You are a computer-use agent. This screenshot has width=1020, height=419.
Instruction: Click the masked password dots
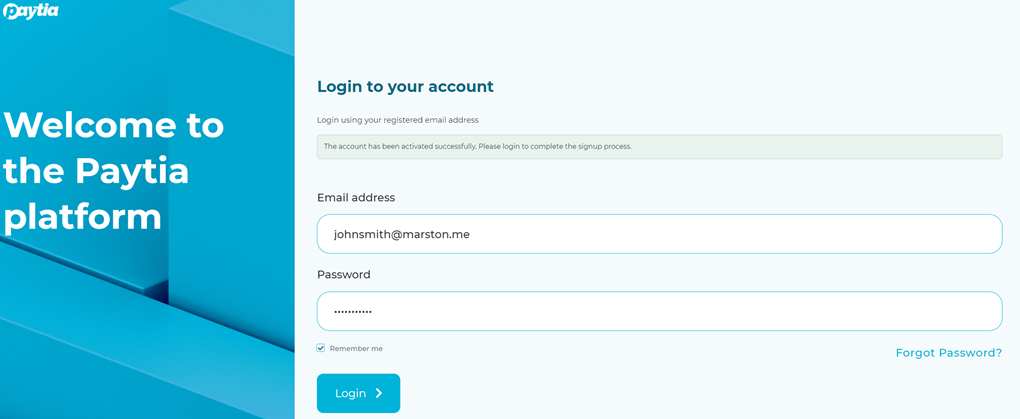[353, 312]
